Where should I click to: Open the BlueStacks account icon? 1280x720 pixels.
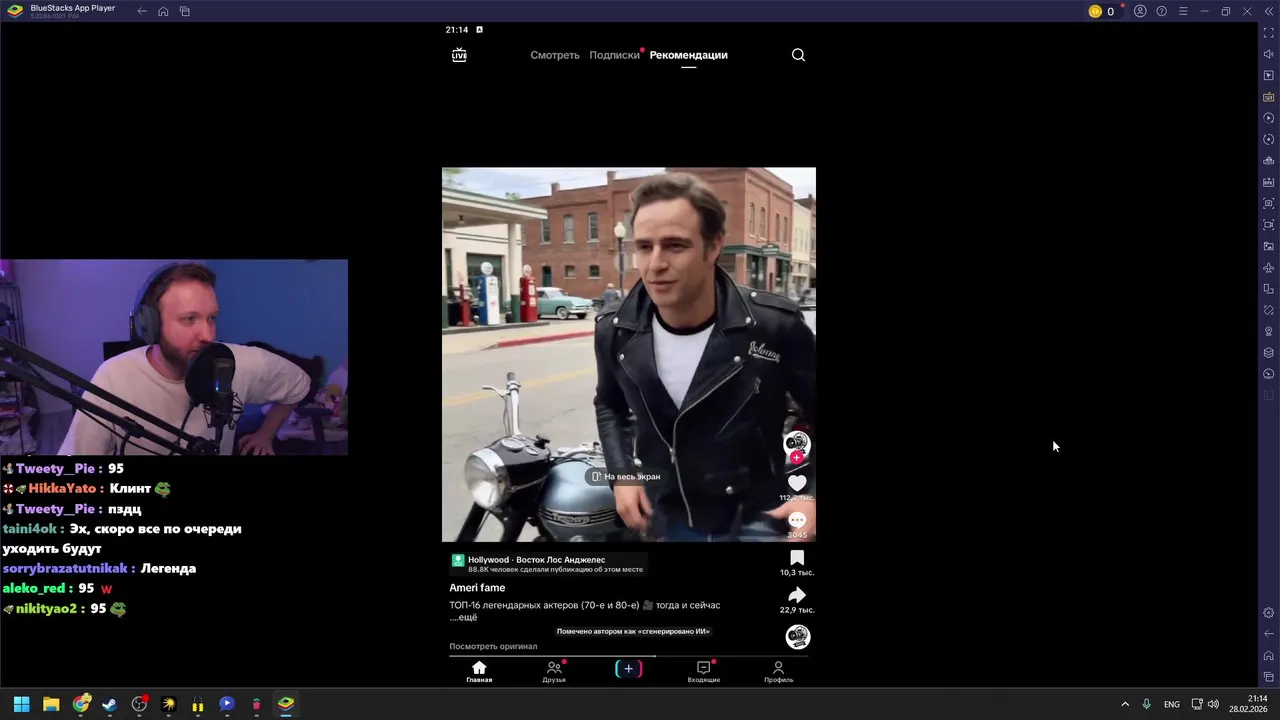1140,11
